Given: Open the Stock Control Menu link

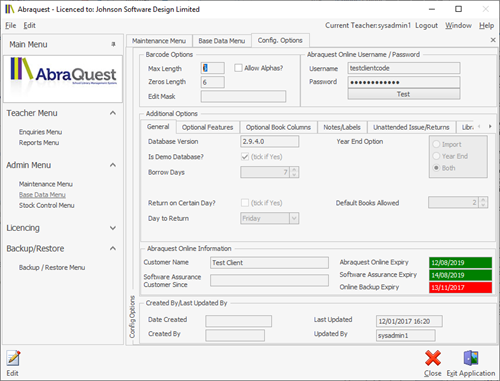Looking at the screenshot, I should point(47,205).
